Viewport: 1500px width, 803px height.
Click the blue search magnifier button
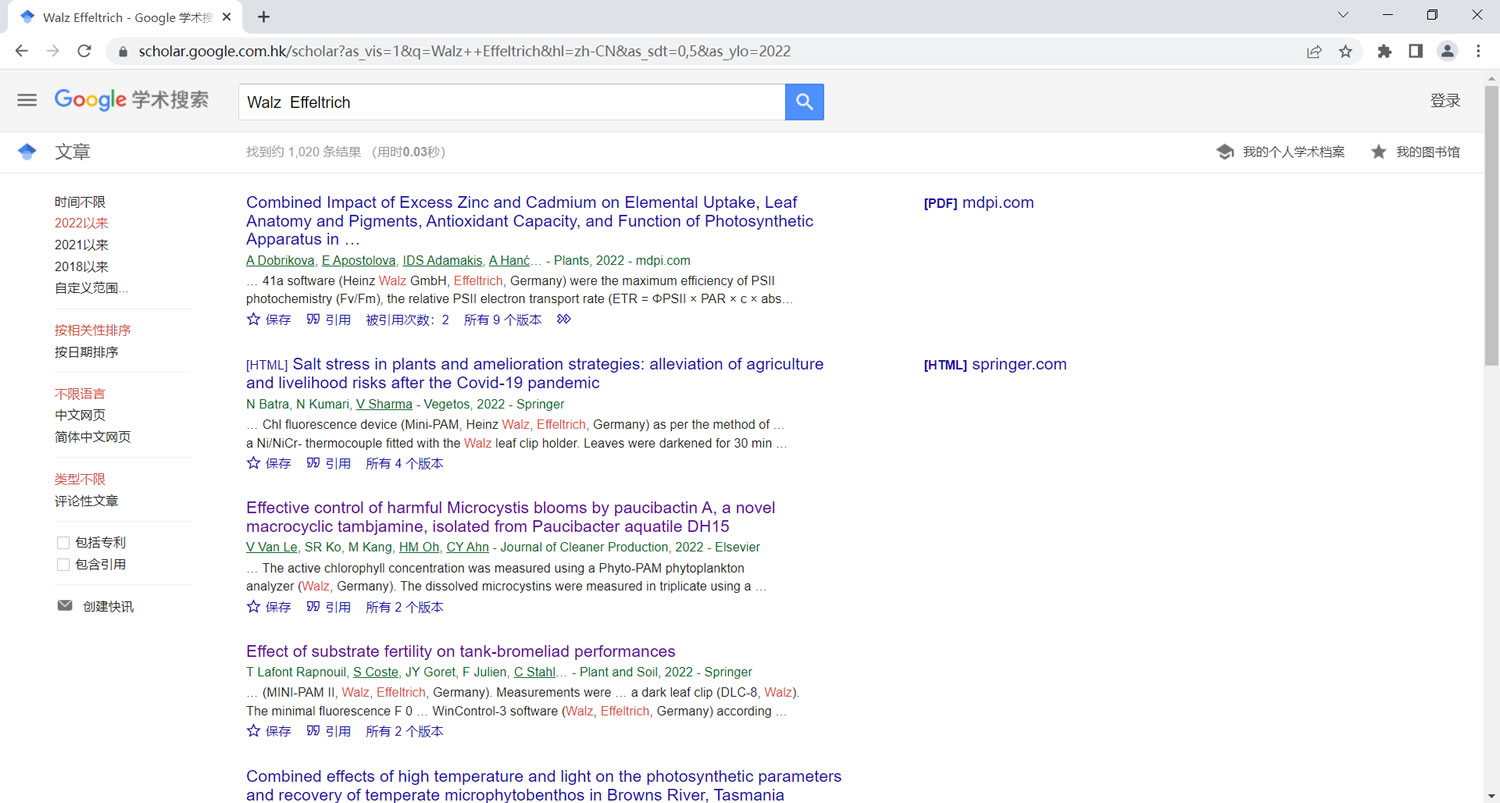tap(804, 102)
